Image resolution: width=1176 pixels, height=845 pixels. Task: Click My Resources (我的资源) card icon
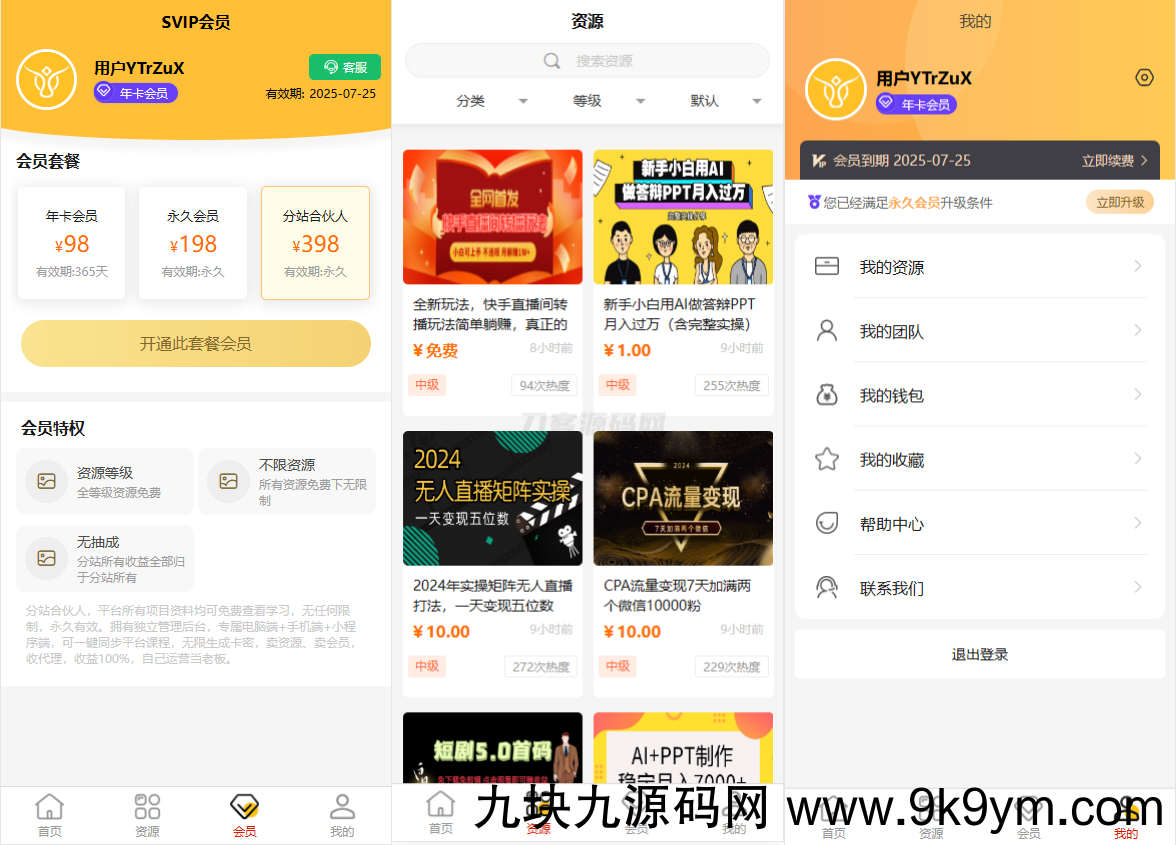tap(826, 267)
